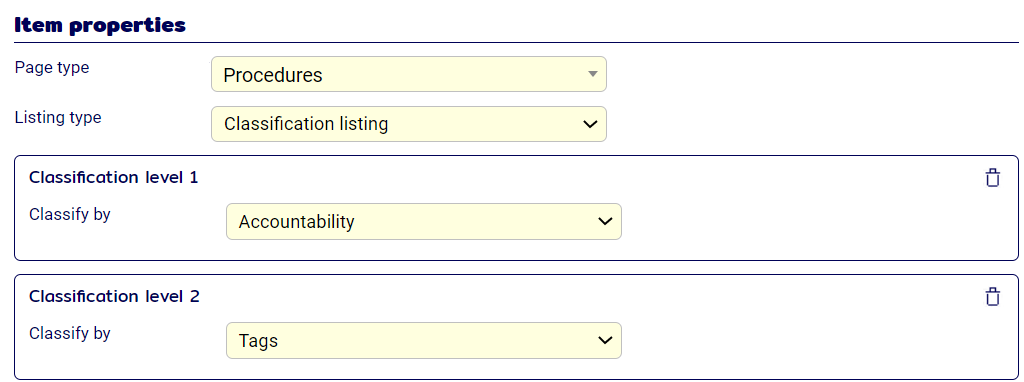
Task: Expand the level 2 Classify by Tags dropdown
Action: tap(424, 340)
